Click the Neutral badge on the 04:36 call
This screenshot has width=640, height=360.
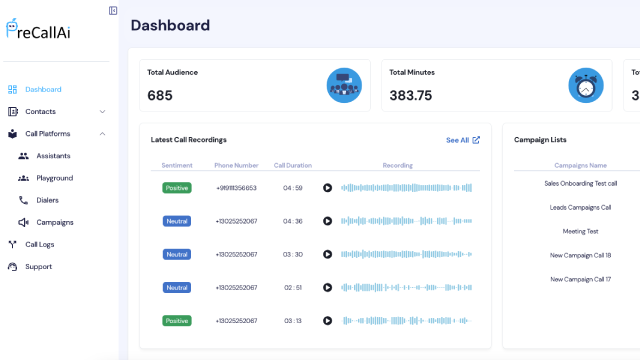tap(177, 221)
